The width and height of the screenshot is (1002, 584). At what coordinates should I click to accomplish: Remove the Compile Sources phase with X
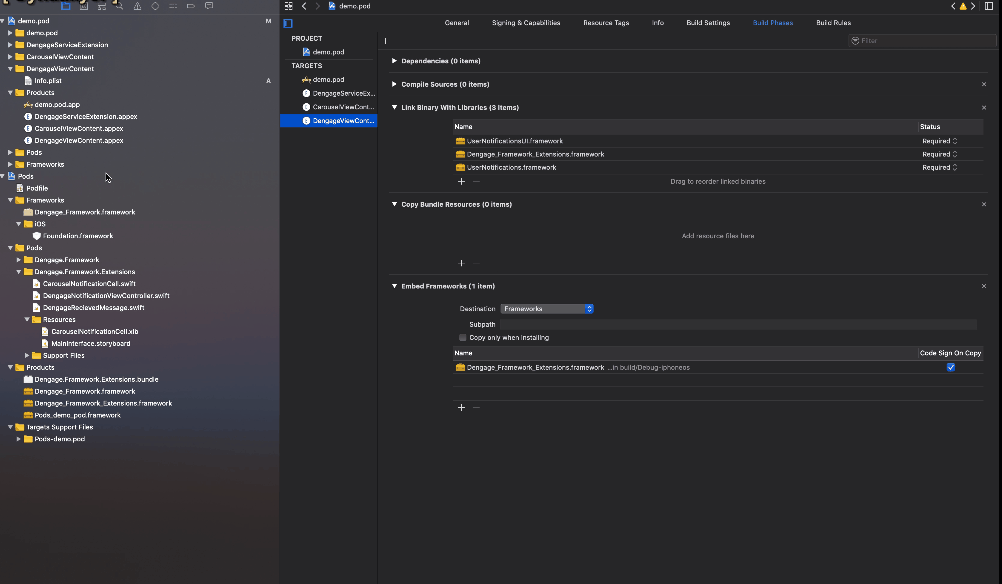click(x=984, y=84)
